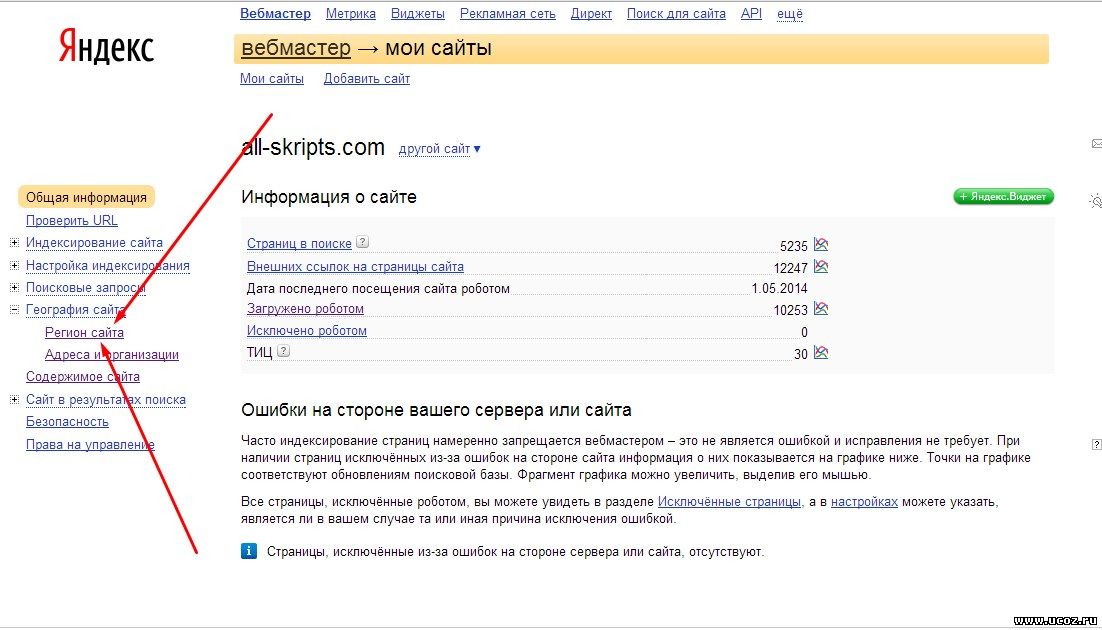
Task: Click help question mark next to Страниц в поиске
Action: pos(362,242)
